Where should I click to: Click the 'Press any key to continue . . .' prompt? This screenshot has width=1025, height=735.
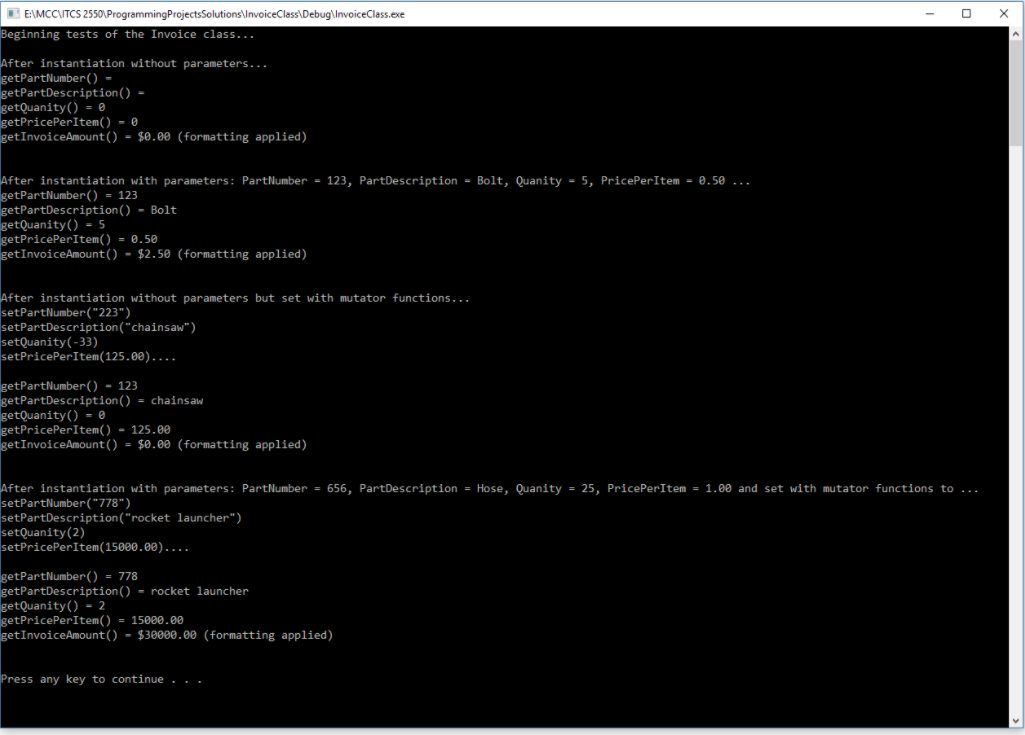point(101,679)
